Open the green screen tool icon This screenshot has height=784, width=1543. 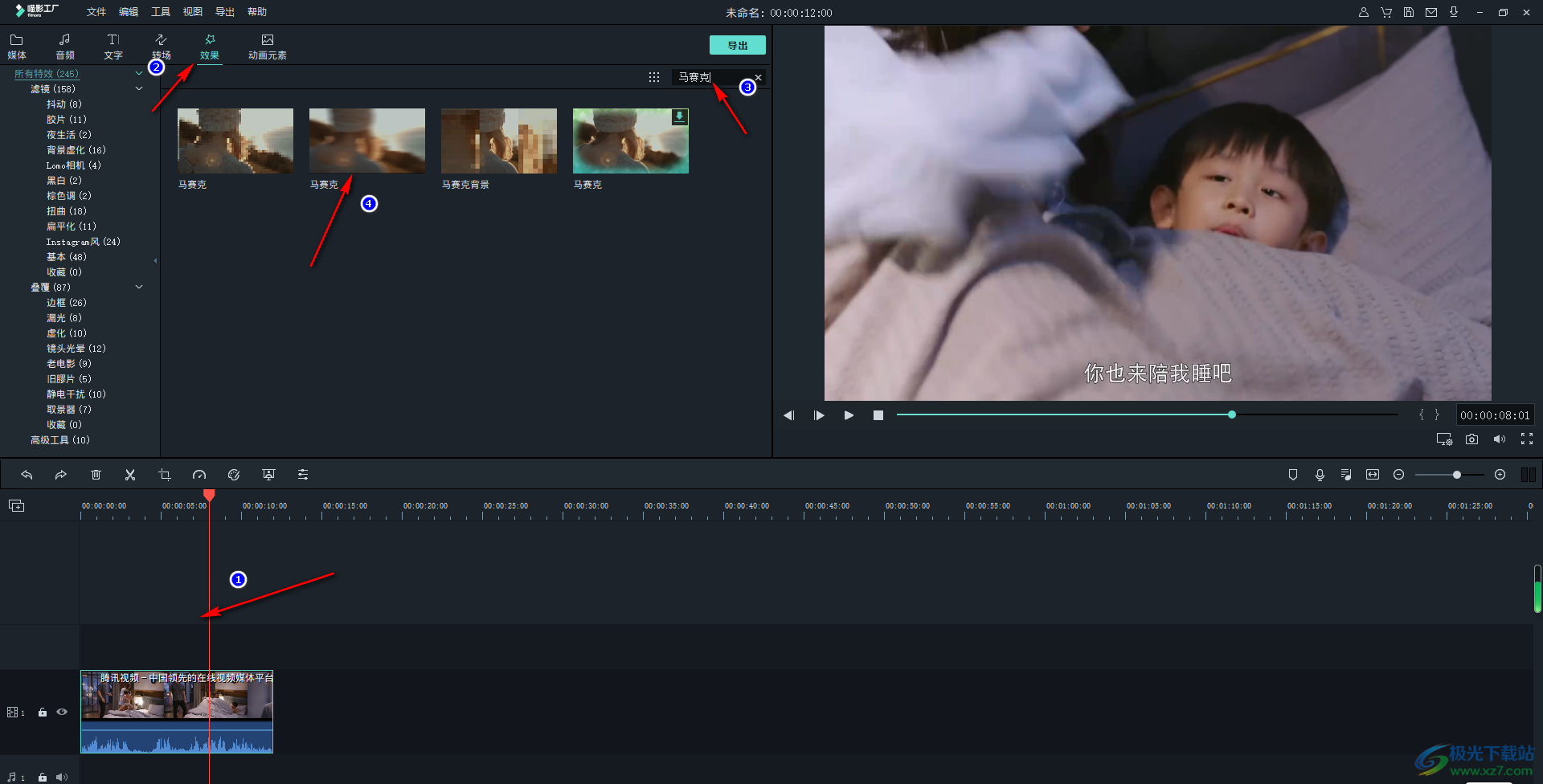coord(268,475)
